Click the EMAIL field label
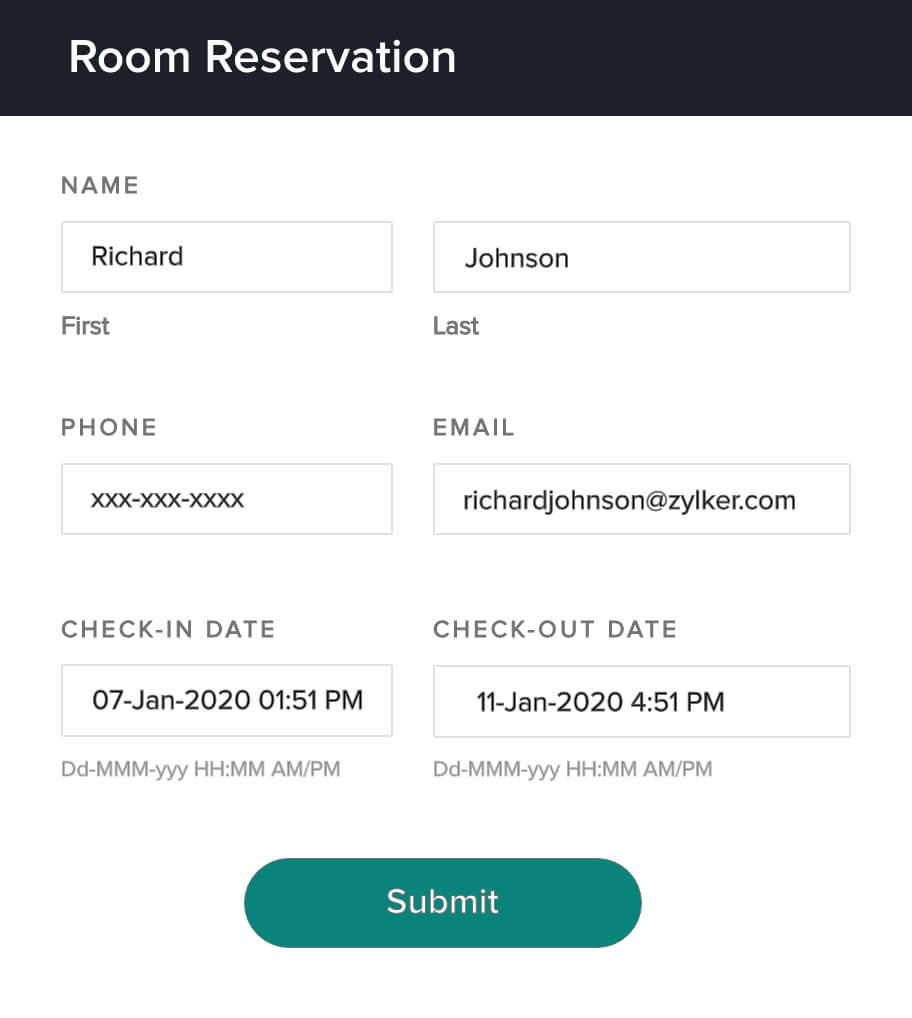The width and height of the screenshot is (912, 1018). (x=474, y=428)
